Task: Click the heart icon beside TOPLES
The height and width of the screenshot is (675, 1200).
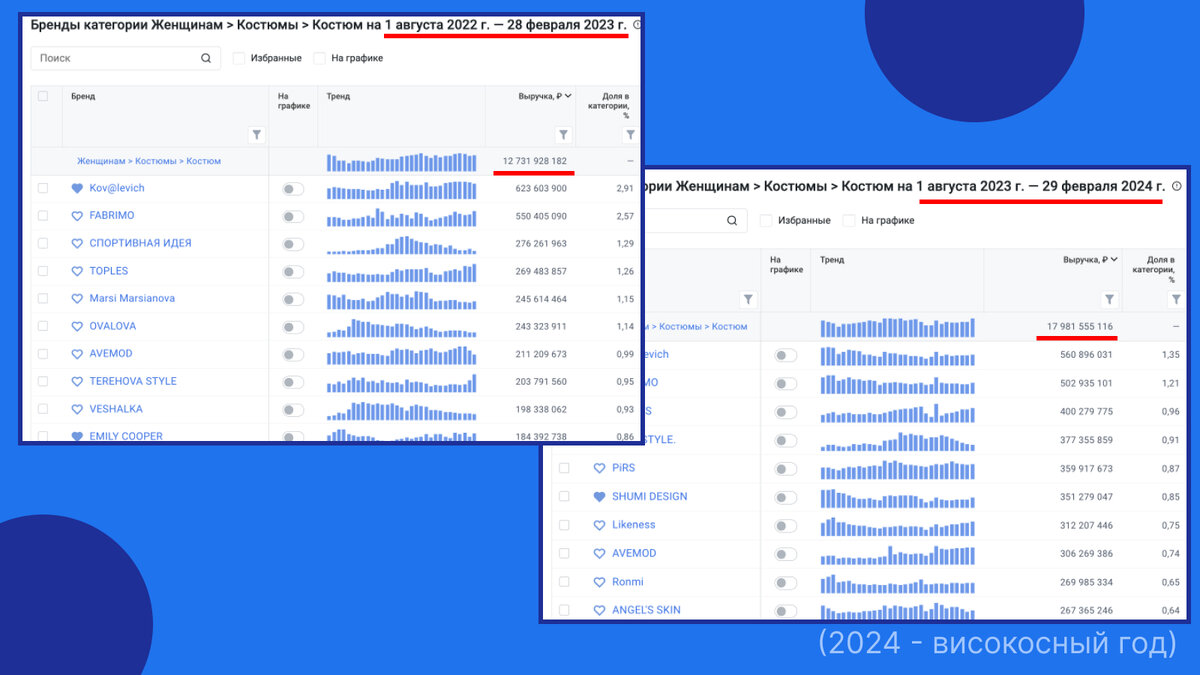Action: pyautogui.click(x=77, y=271)
